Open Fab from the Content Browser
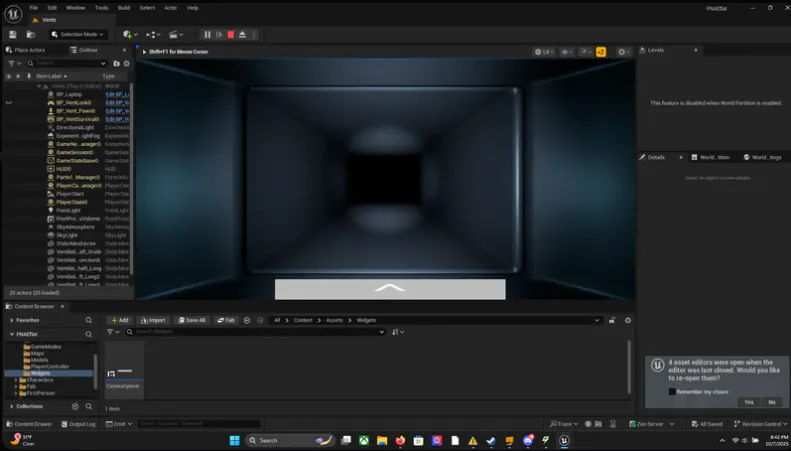This screenshot has height=451, width=791. [225, 320]
